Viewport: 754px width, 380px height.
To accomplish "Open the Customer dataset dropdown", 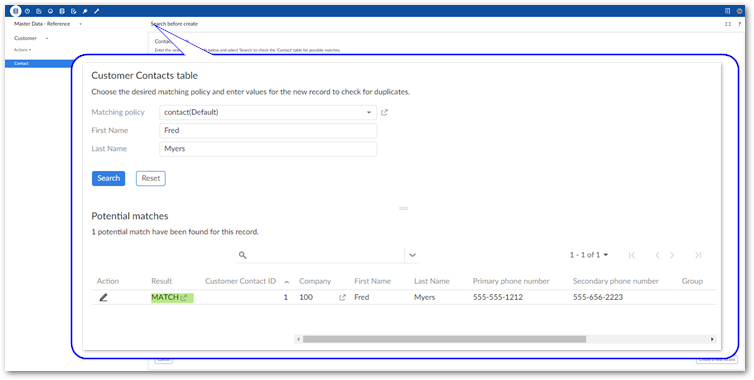I will point(31,38).
